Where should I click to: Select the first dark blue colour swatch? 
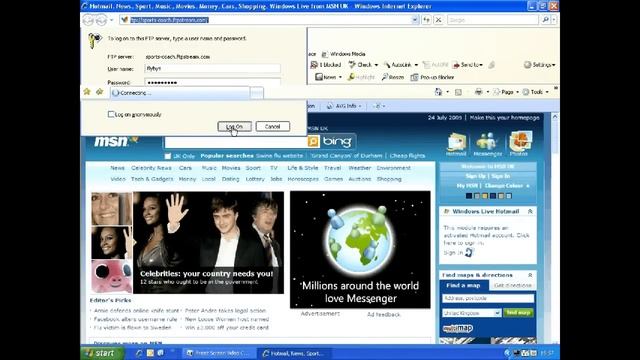pyautogui.click(x=469, y=196)
